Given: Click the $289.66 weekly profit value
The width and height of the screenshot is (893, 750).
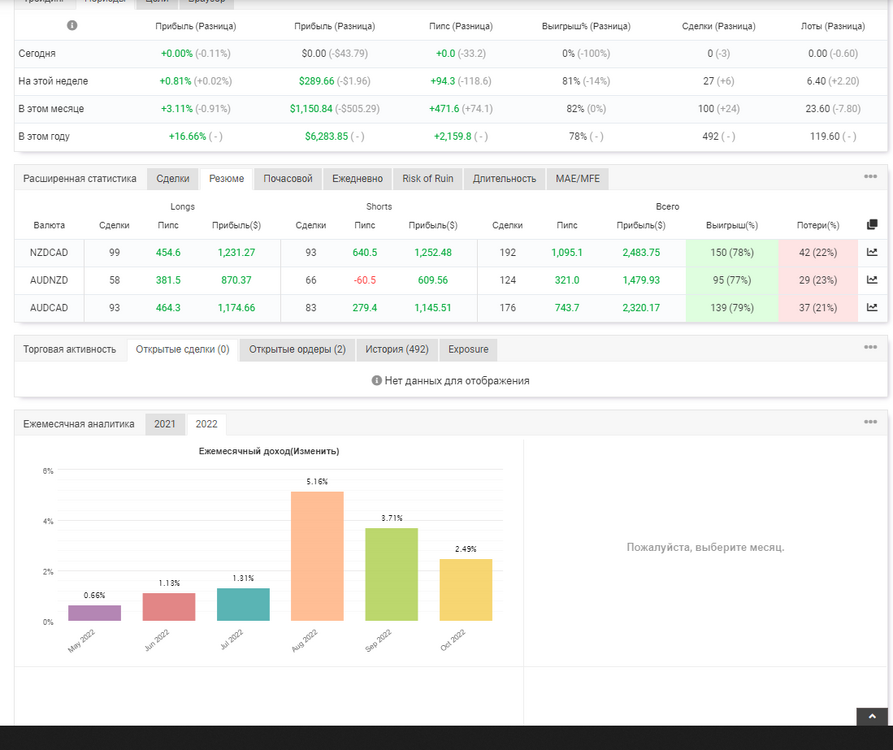Looking at the screenshot, I should click(x=317, y=81).
